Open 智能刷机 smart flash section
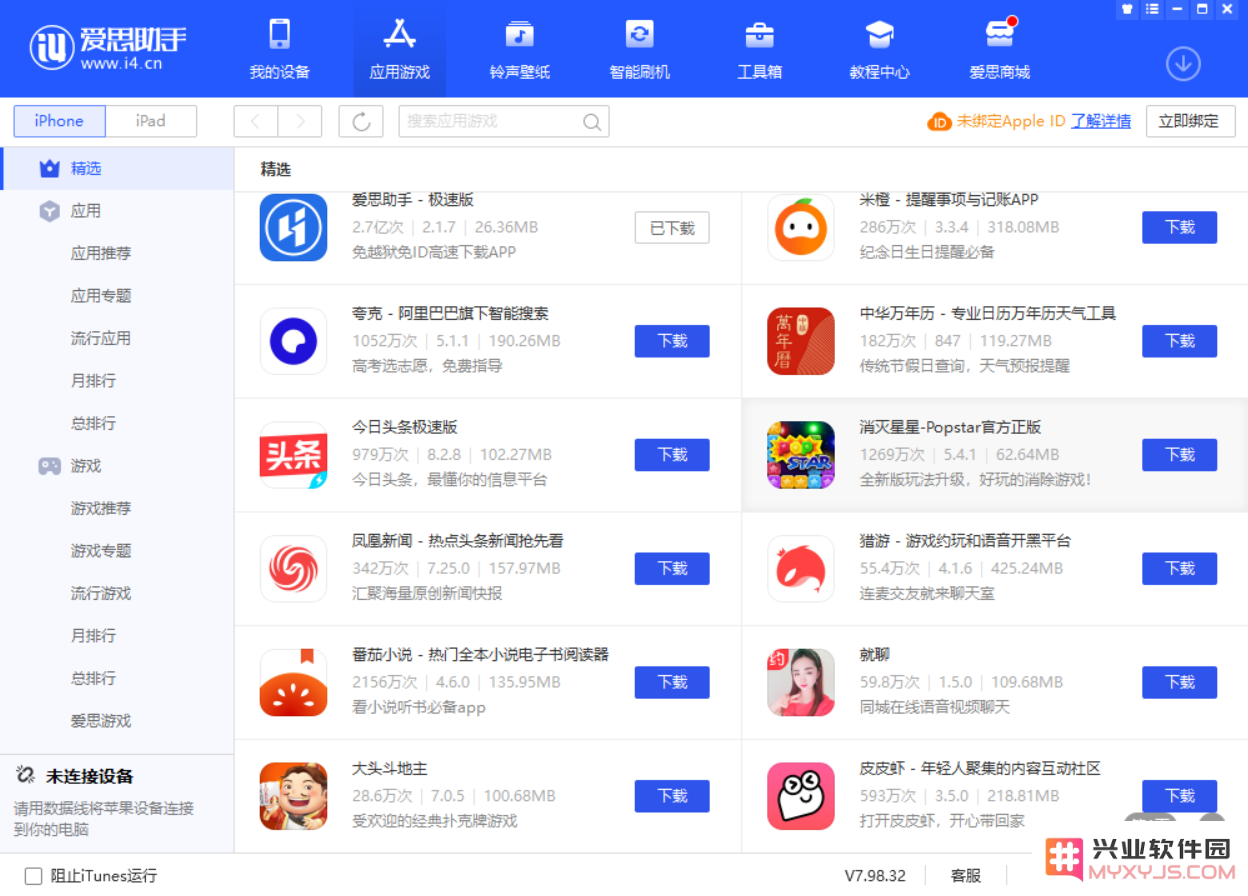The width and height of the screenshot is (1248, 896). (640, 48)
